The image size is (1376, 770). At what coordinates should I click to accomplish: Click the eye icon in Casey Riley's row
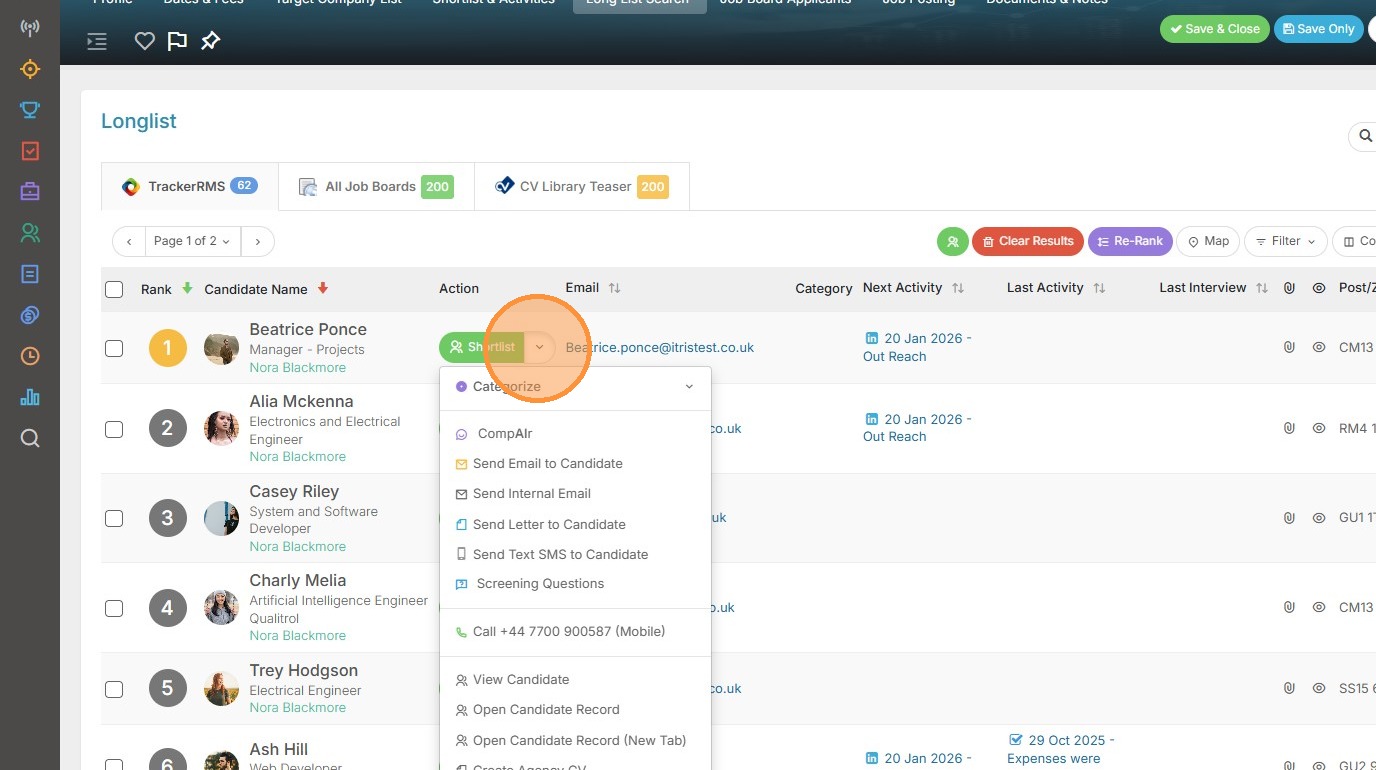[1319, 518]
